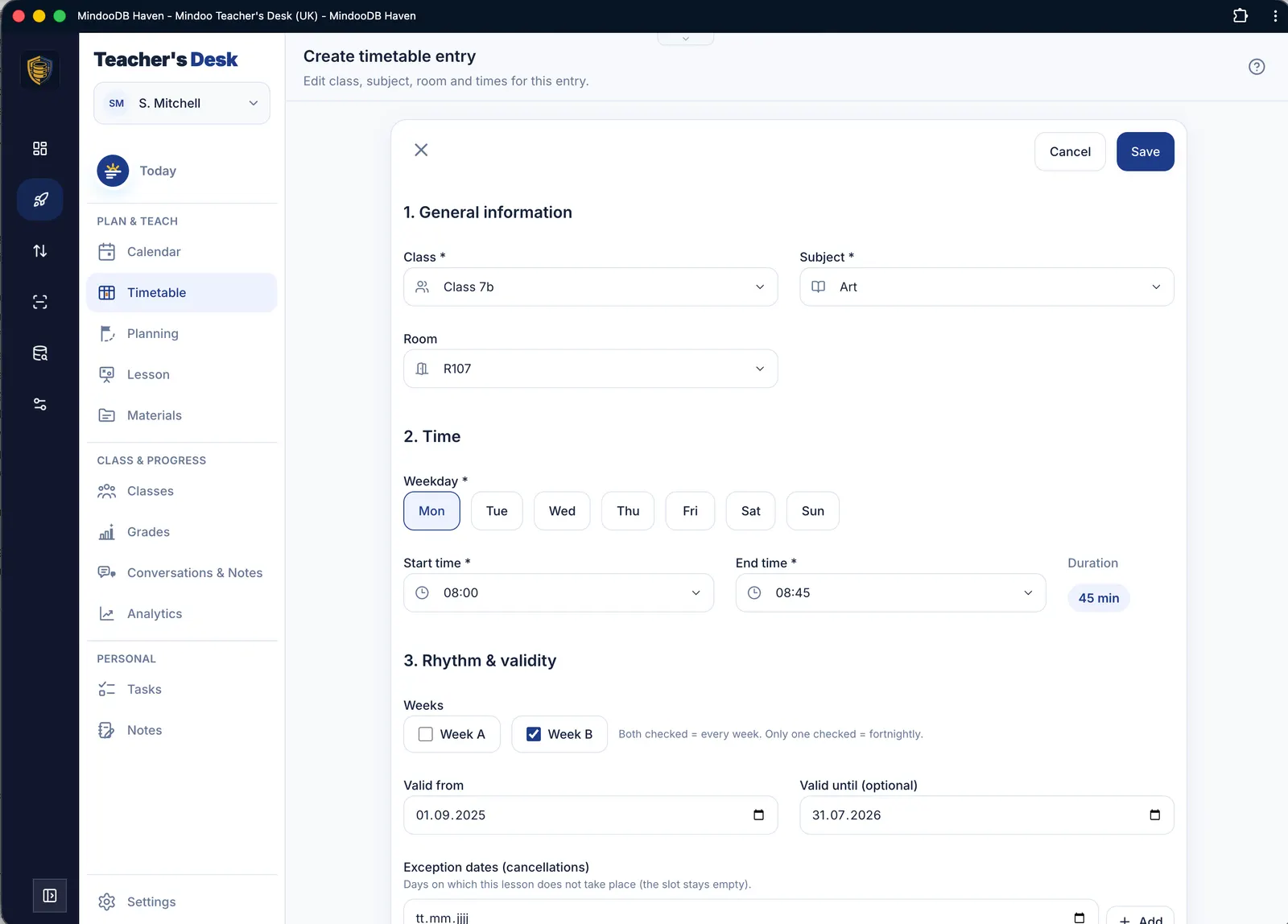This screenshot has height=924, width=1288.
Task: Click the 45 min duration badge
Action: (x=1099, y=598)
